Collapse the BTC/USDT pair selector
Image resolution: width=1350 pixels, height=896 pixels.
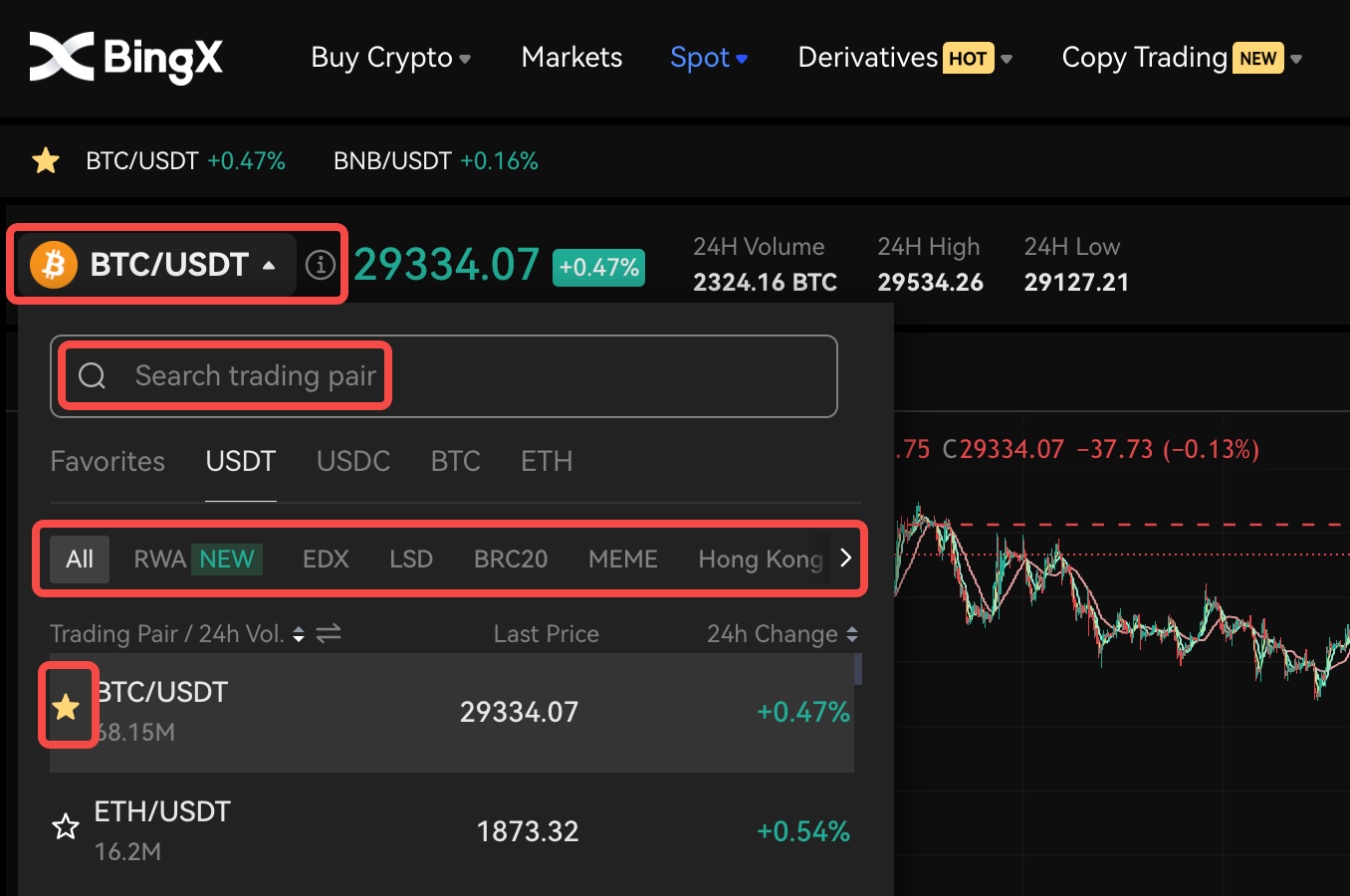269,265
